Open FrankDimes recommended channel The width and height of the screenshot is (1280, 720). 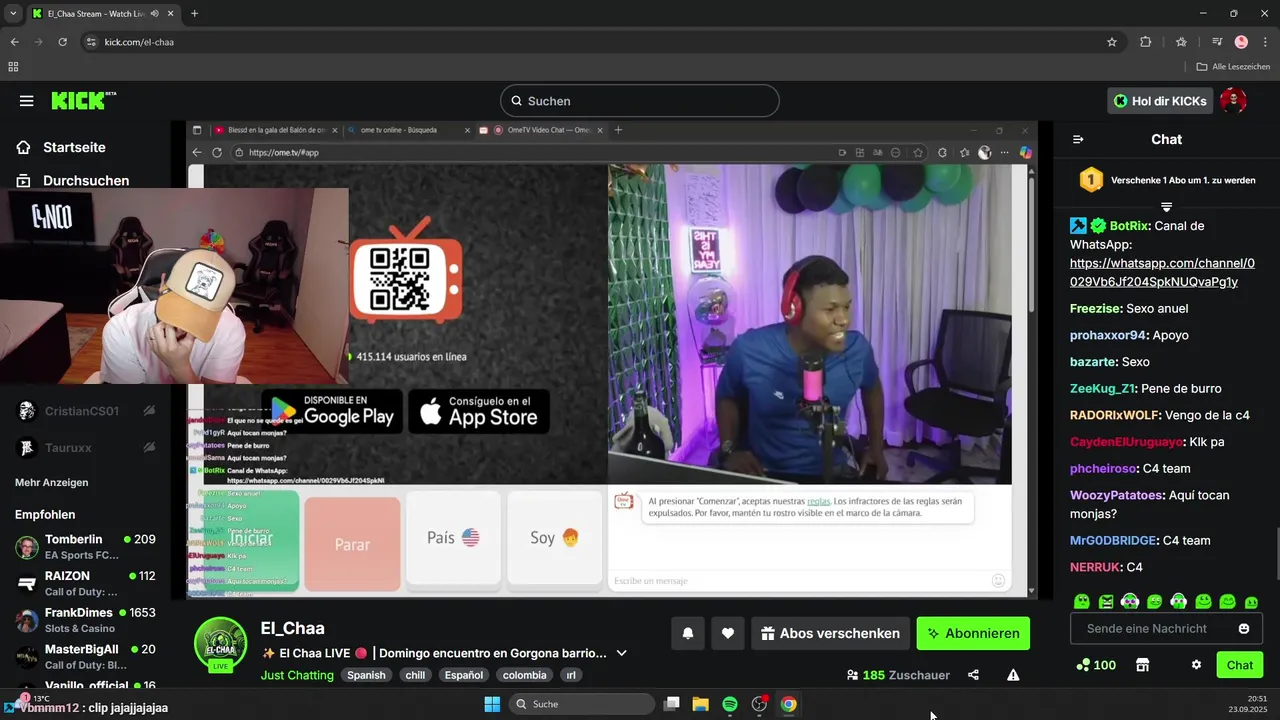pyautogui.click(x=87, y=621)
